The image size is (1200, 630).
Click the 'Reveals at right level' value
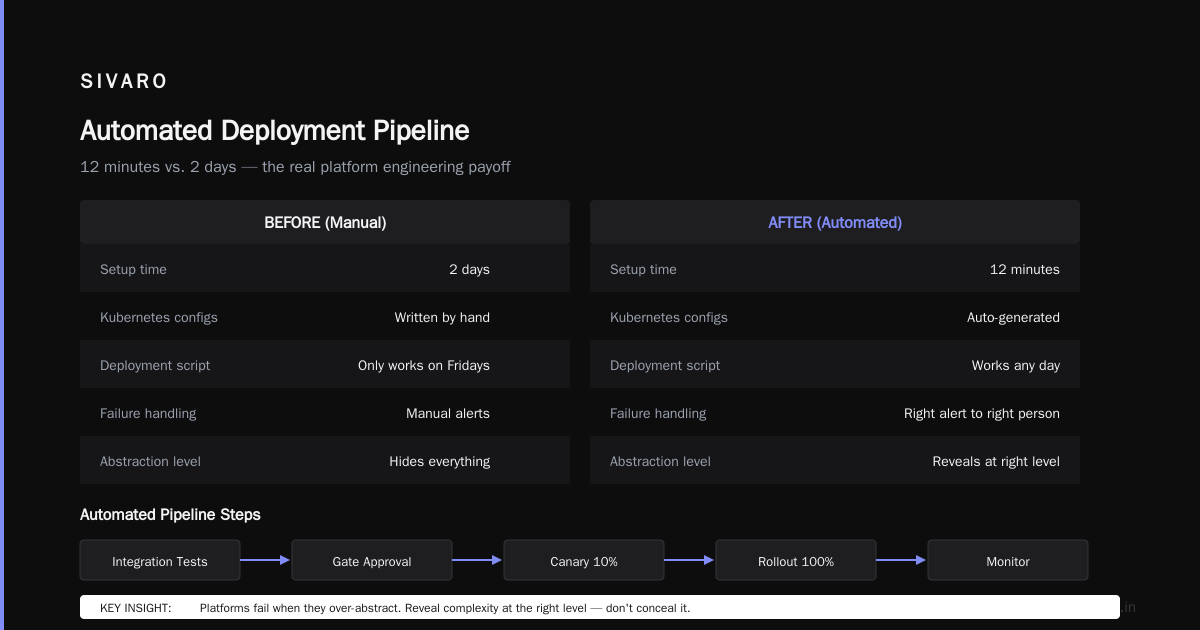pos(996,461)
